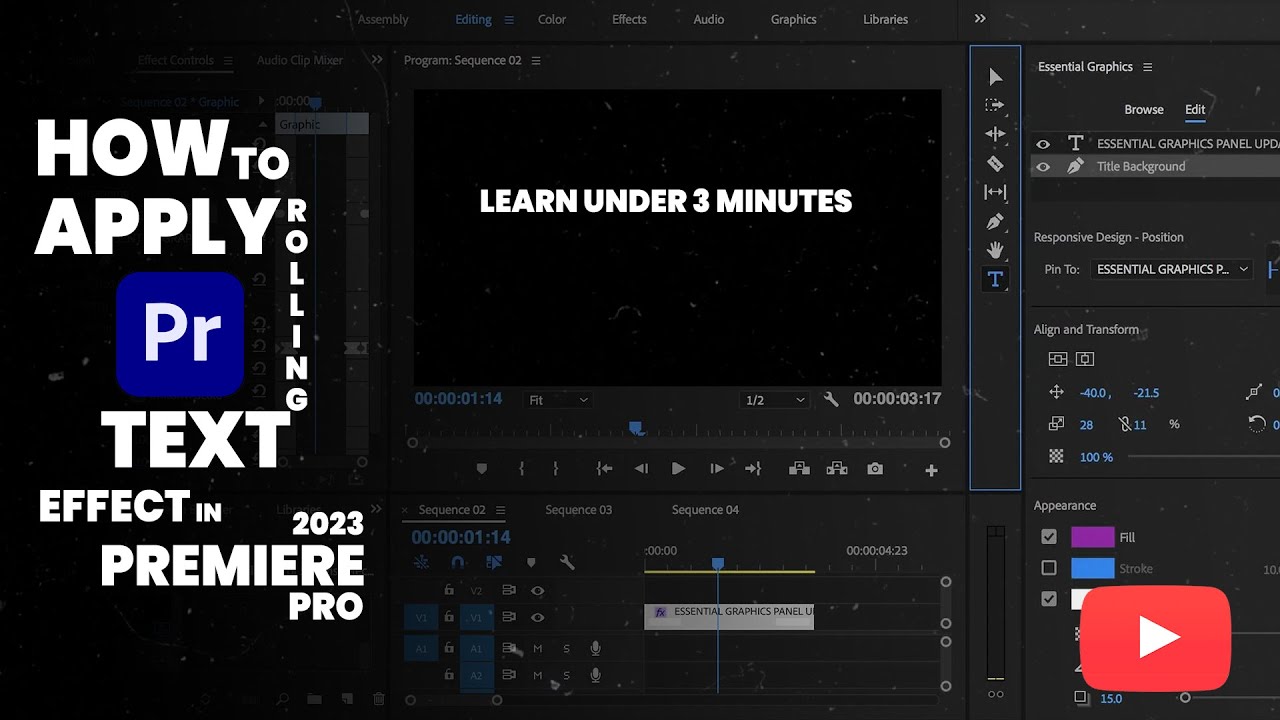1280x720 pixels.
Task: Step forward one frame
Action: (716, 469)
